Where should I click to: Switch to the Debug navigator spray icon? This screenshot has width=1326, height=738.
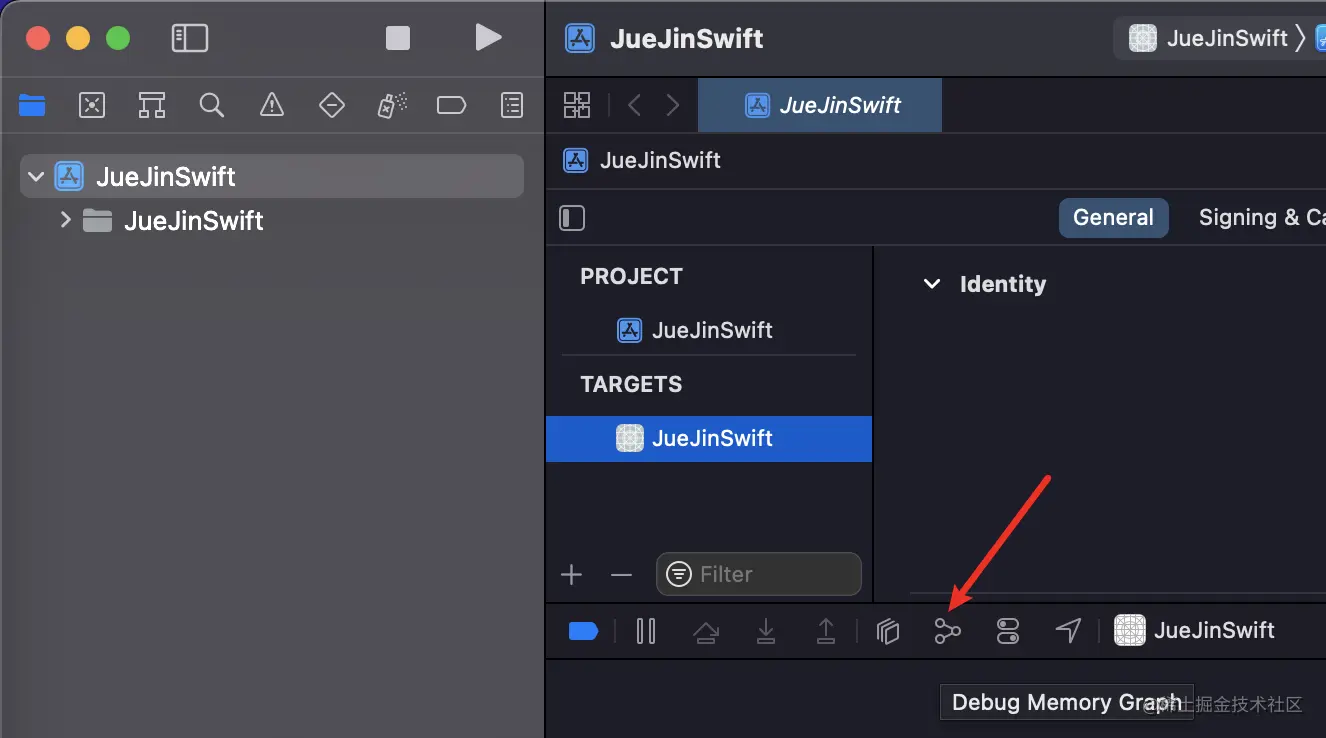pos(392,104)
